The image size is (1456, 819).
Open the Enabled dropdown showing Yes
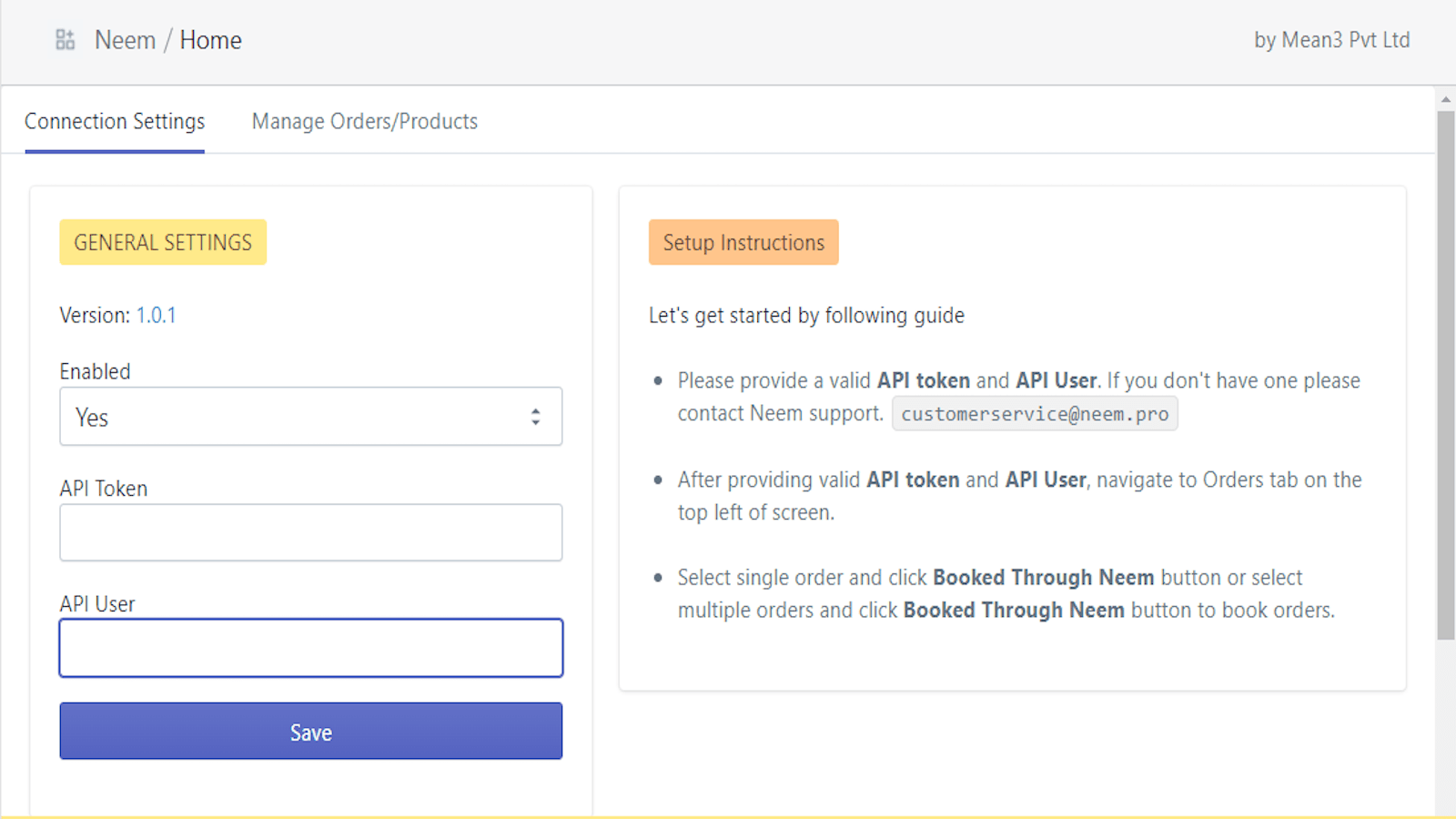(310, 417)
